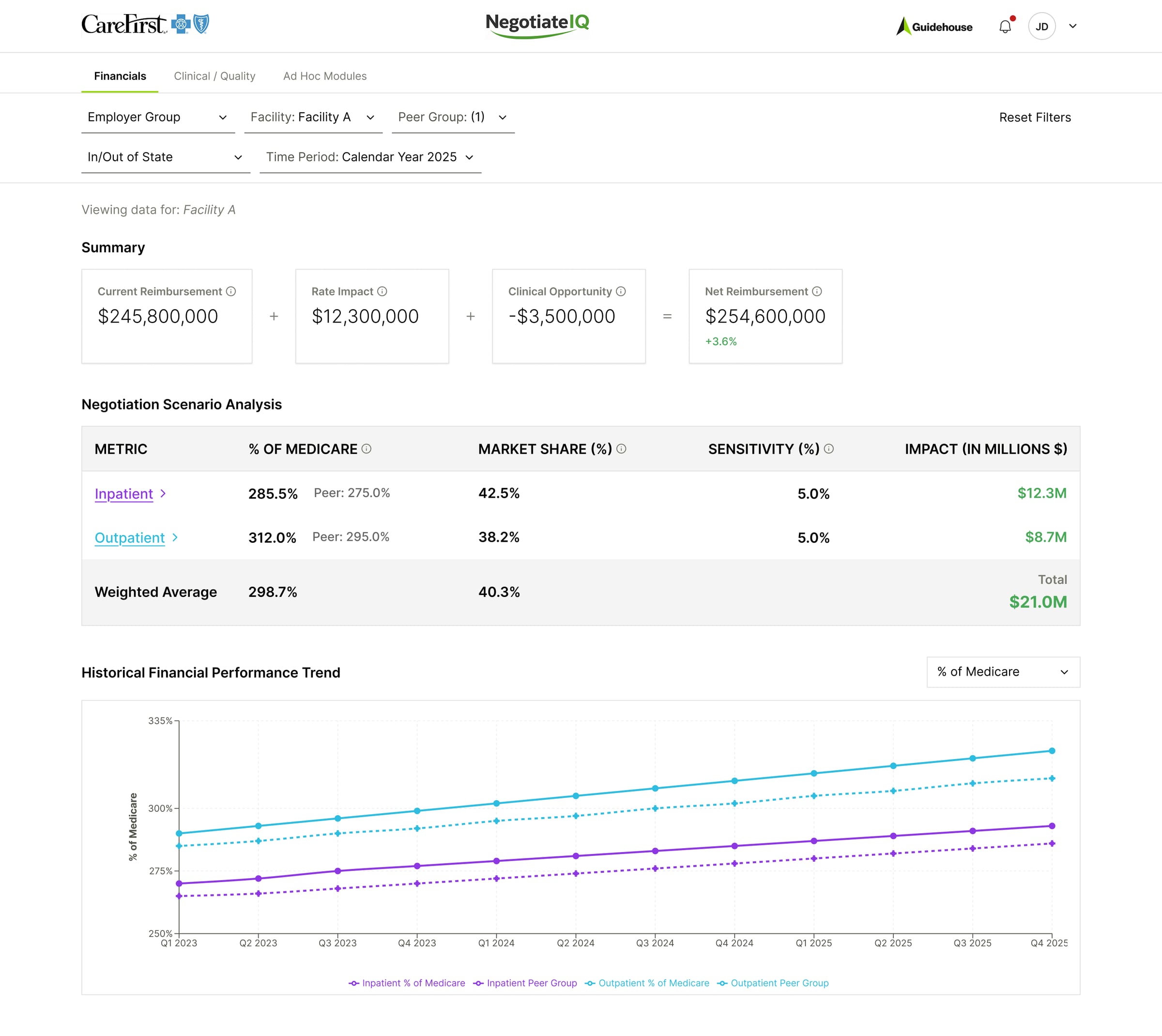
Task: Open the JD user avatar
Action: (x=1041, y=27)
